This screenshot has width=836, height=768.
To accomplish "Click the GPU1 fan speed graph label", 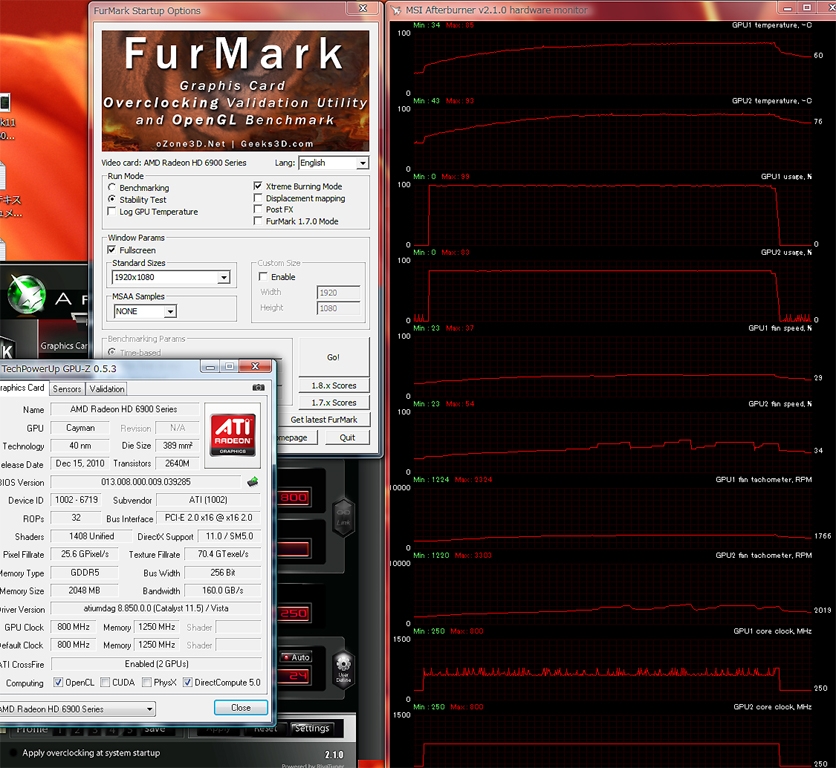I will 780,328.
